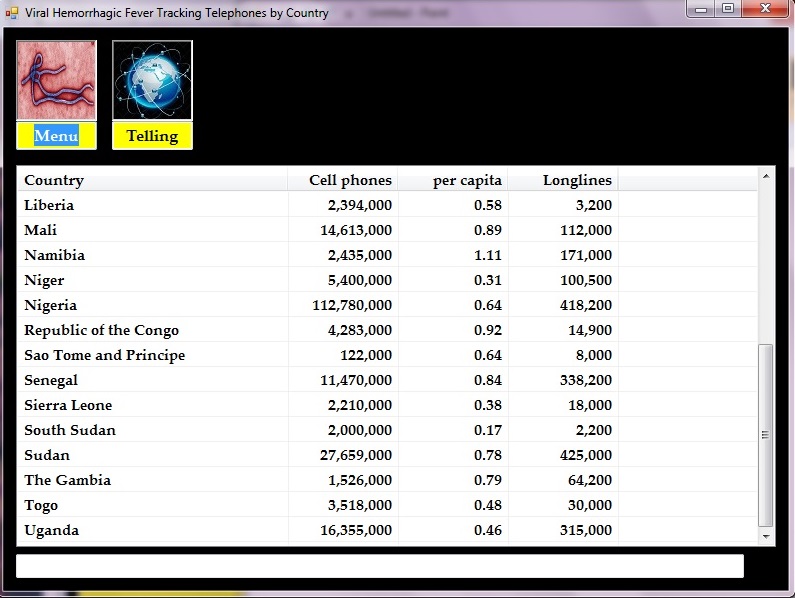Select the Togo row
795x598 pixels.
387,505
